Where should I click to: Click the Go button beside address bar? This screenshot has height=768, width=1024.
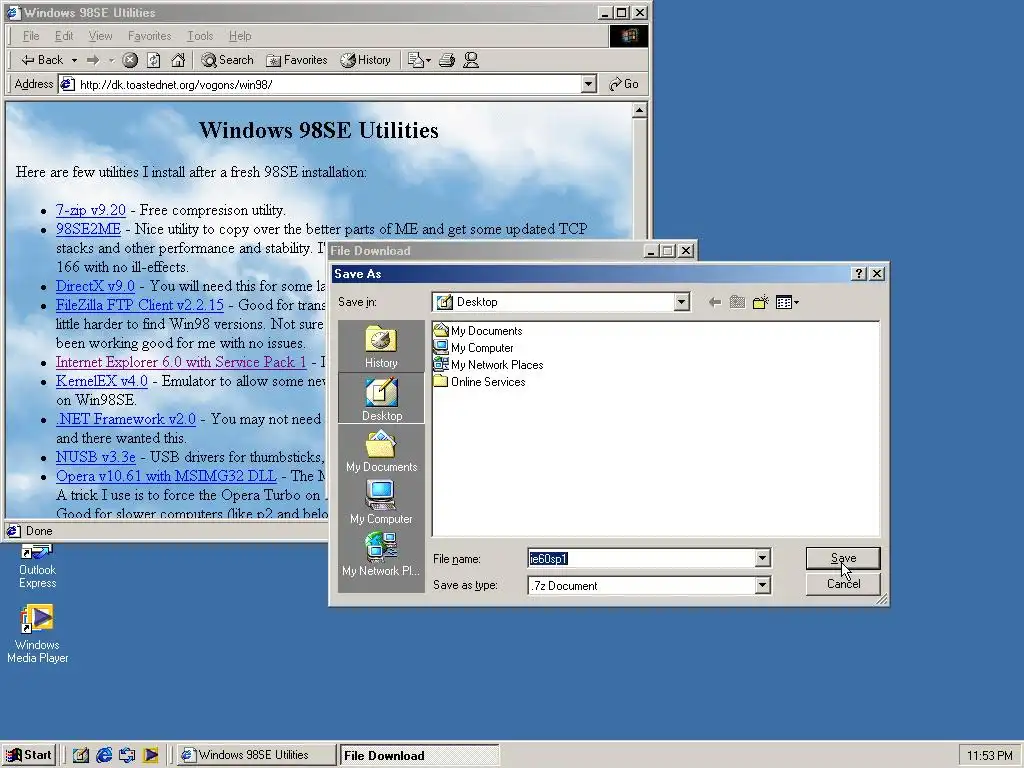[x=624, y=84]
